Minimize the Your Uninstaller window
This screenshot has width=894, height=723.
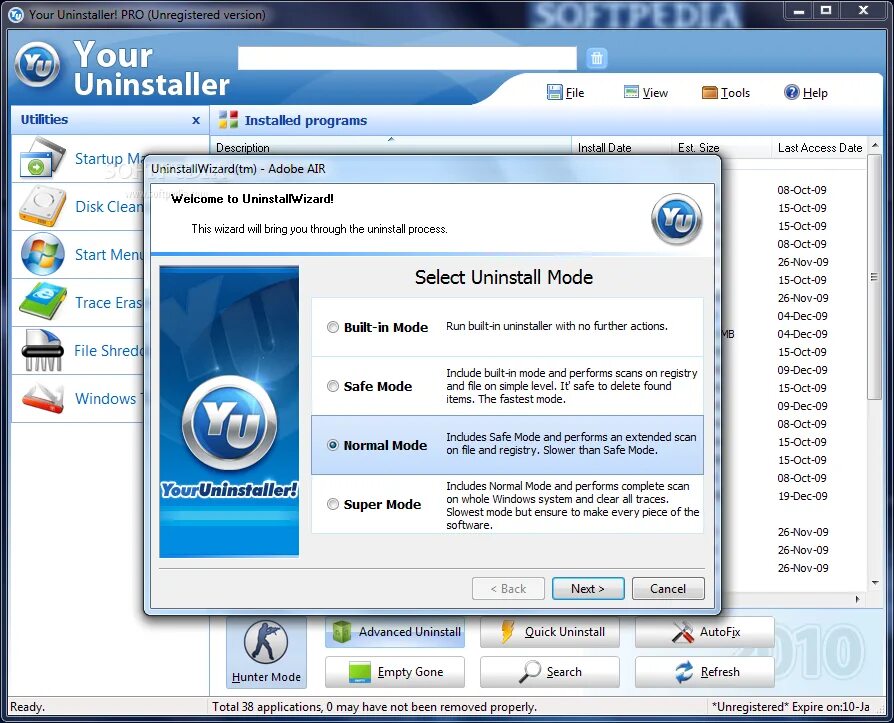pyautogui.click(x=799, y=10)
